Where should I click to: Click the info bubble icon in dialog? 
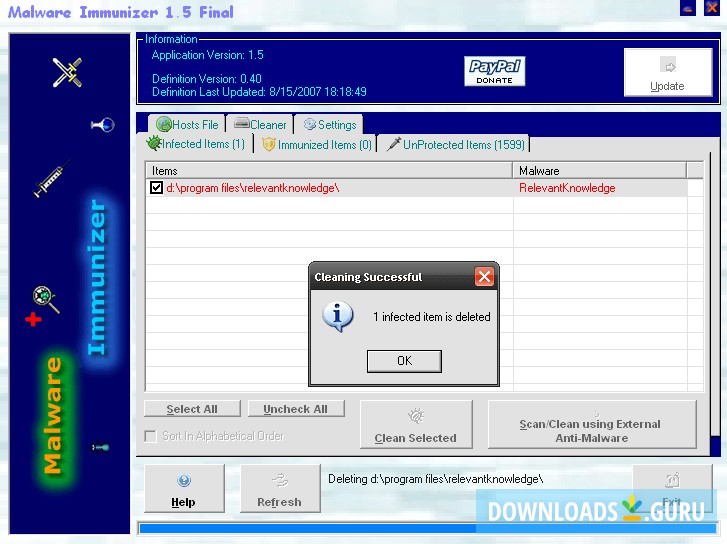click(338, 316)
